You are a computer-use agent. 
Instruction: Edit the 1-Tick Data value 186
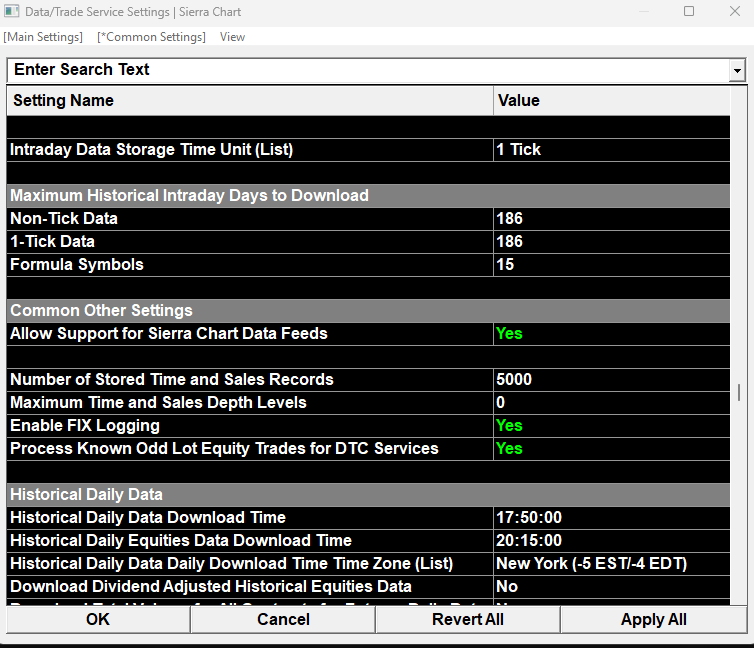pos(612,242)
